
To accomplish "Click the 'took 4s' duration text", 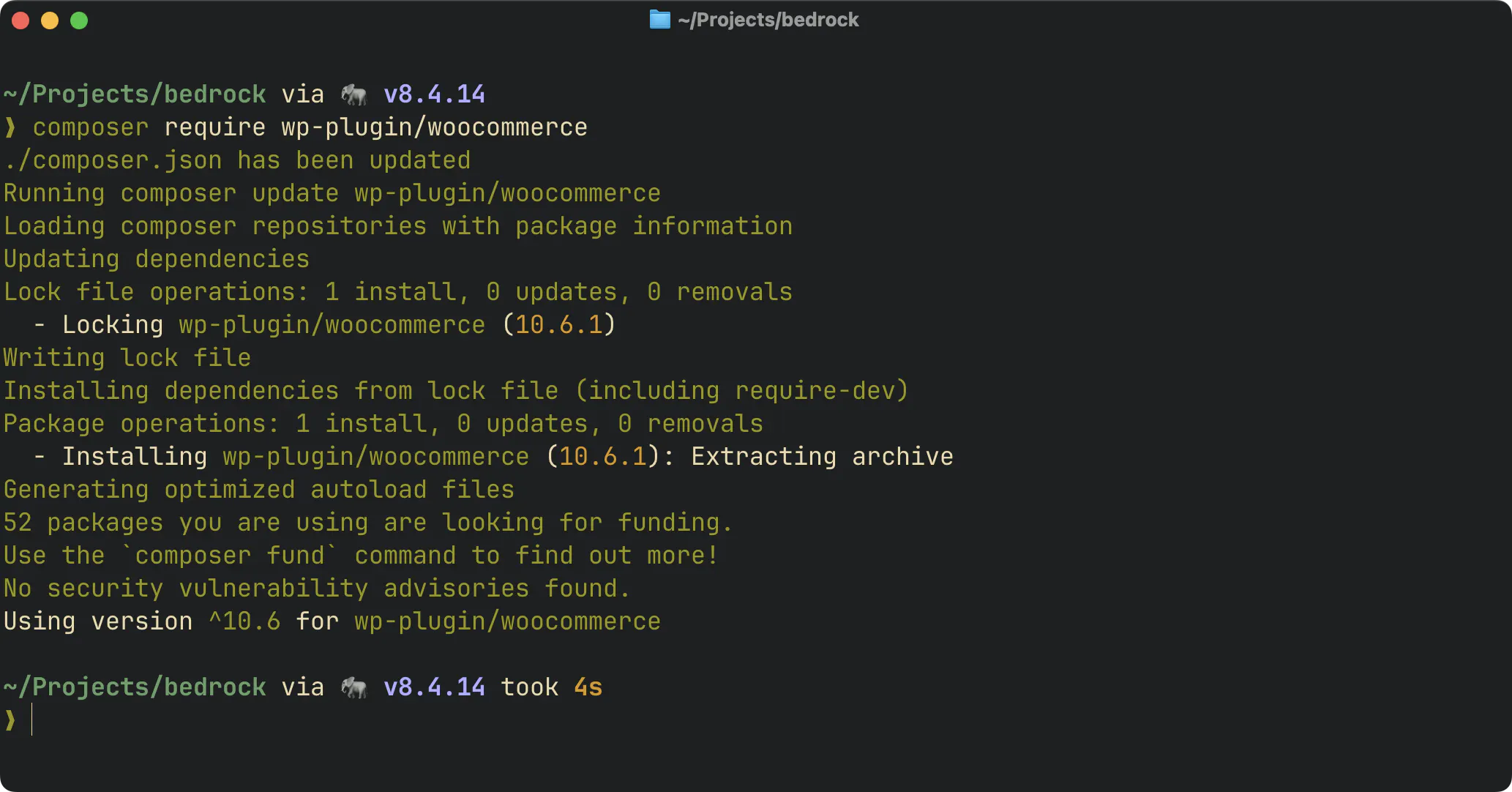I will pos(552,687).
